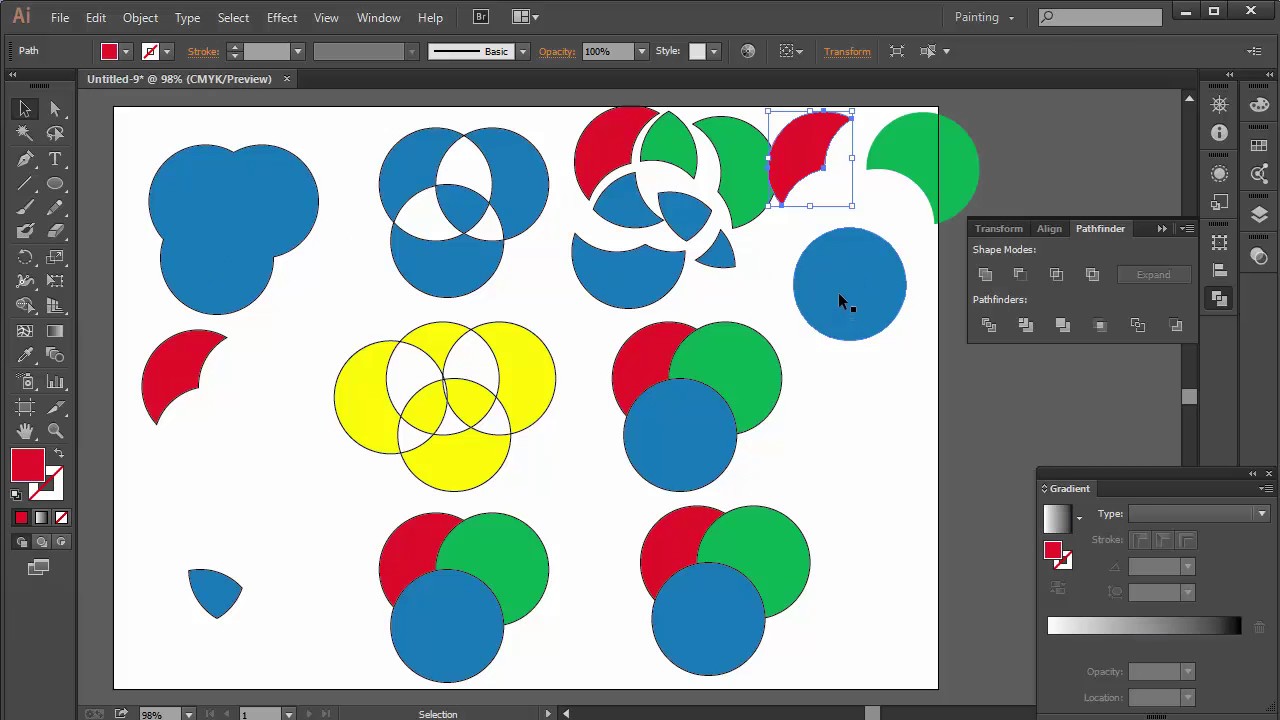1280x720 pixels.
Task: Click the Transform link in control bar
Action: pyautogui.click(x=847, y=51)
